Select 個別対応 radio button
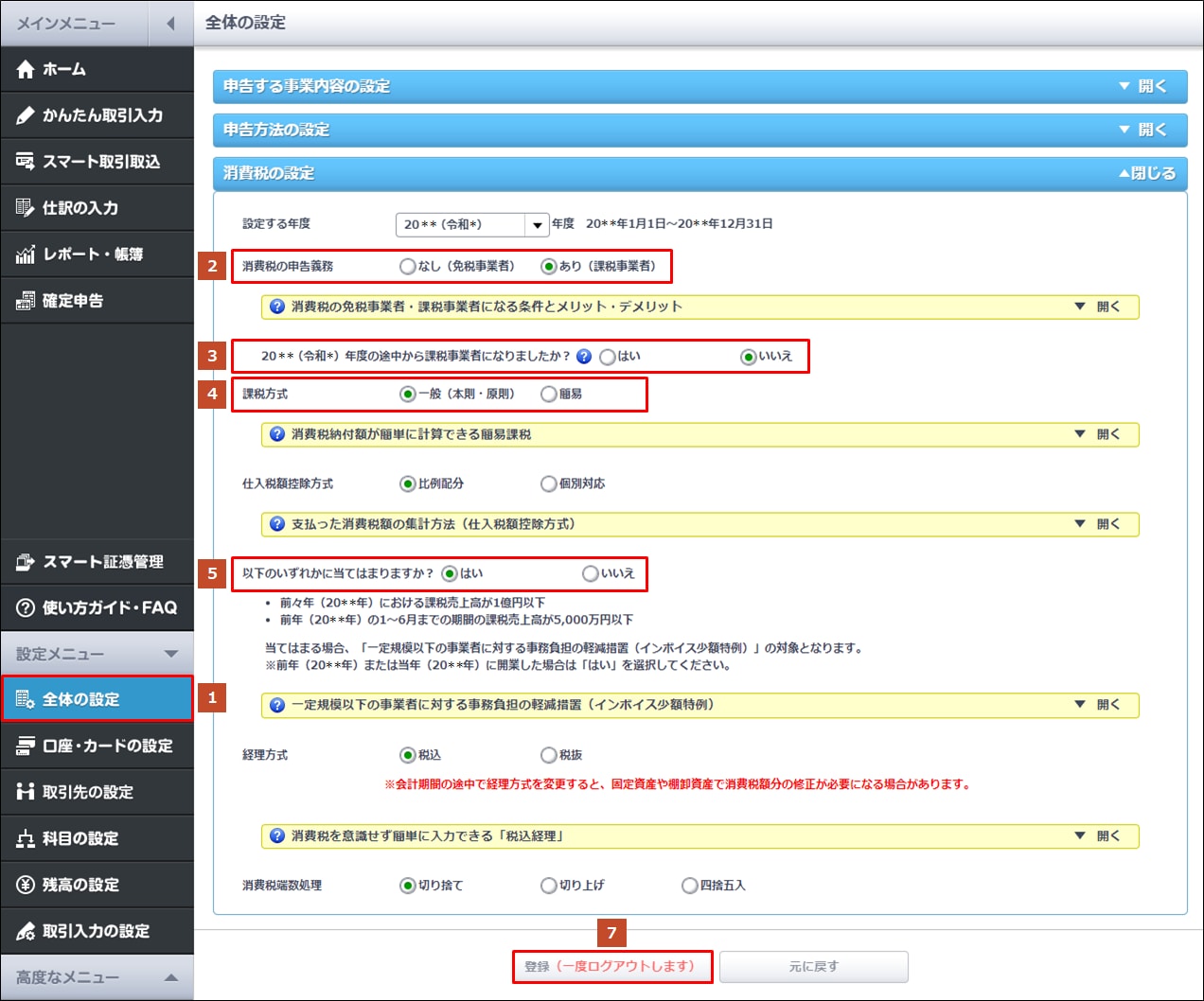The image size is (1204, 1001). [x=548, y=483]
